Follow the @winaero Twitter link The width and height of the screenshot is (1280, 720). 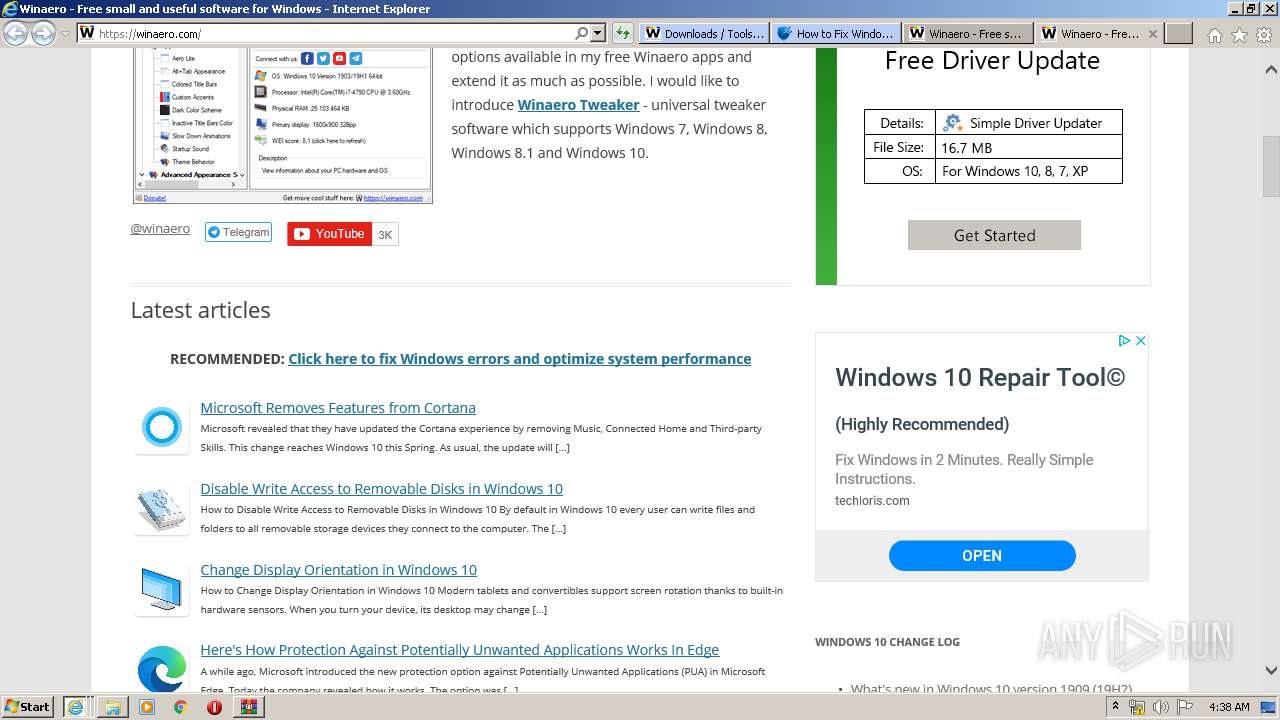[160, 229]
